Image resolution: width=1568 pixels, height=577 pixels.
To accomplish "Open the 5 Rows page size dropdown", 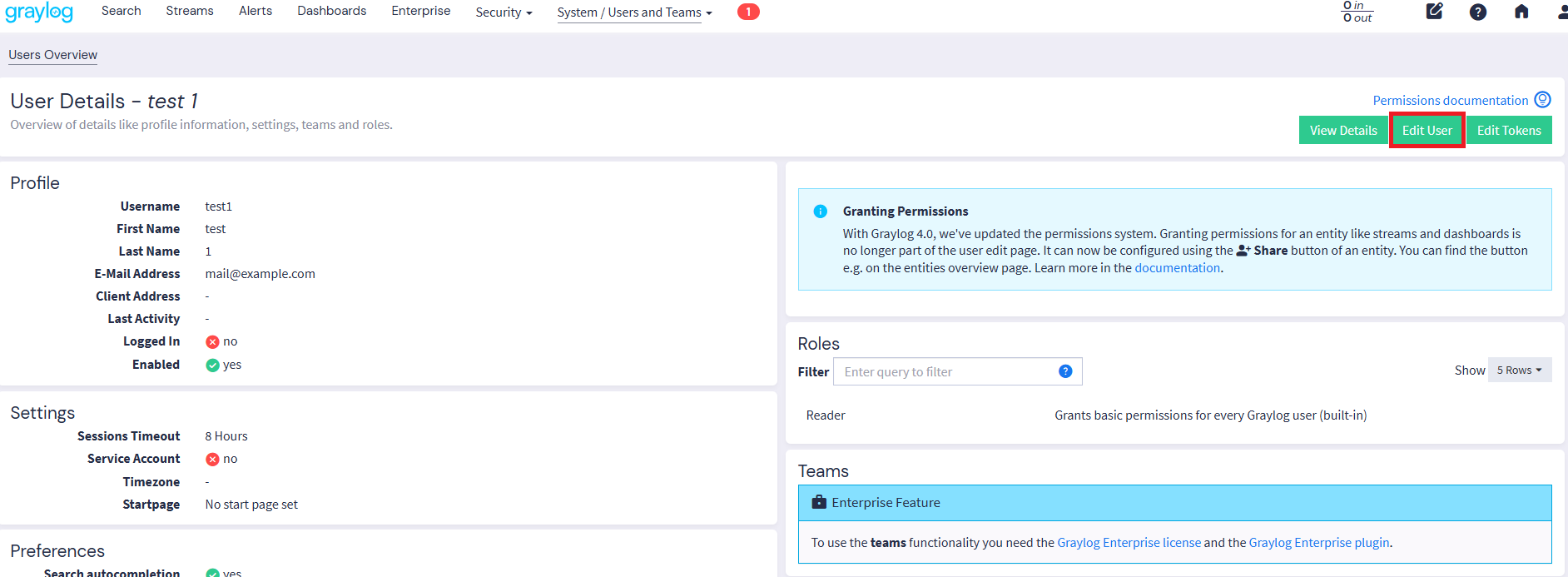I will [x=1519, y=371].
